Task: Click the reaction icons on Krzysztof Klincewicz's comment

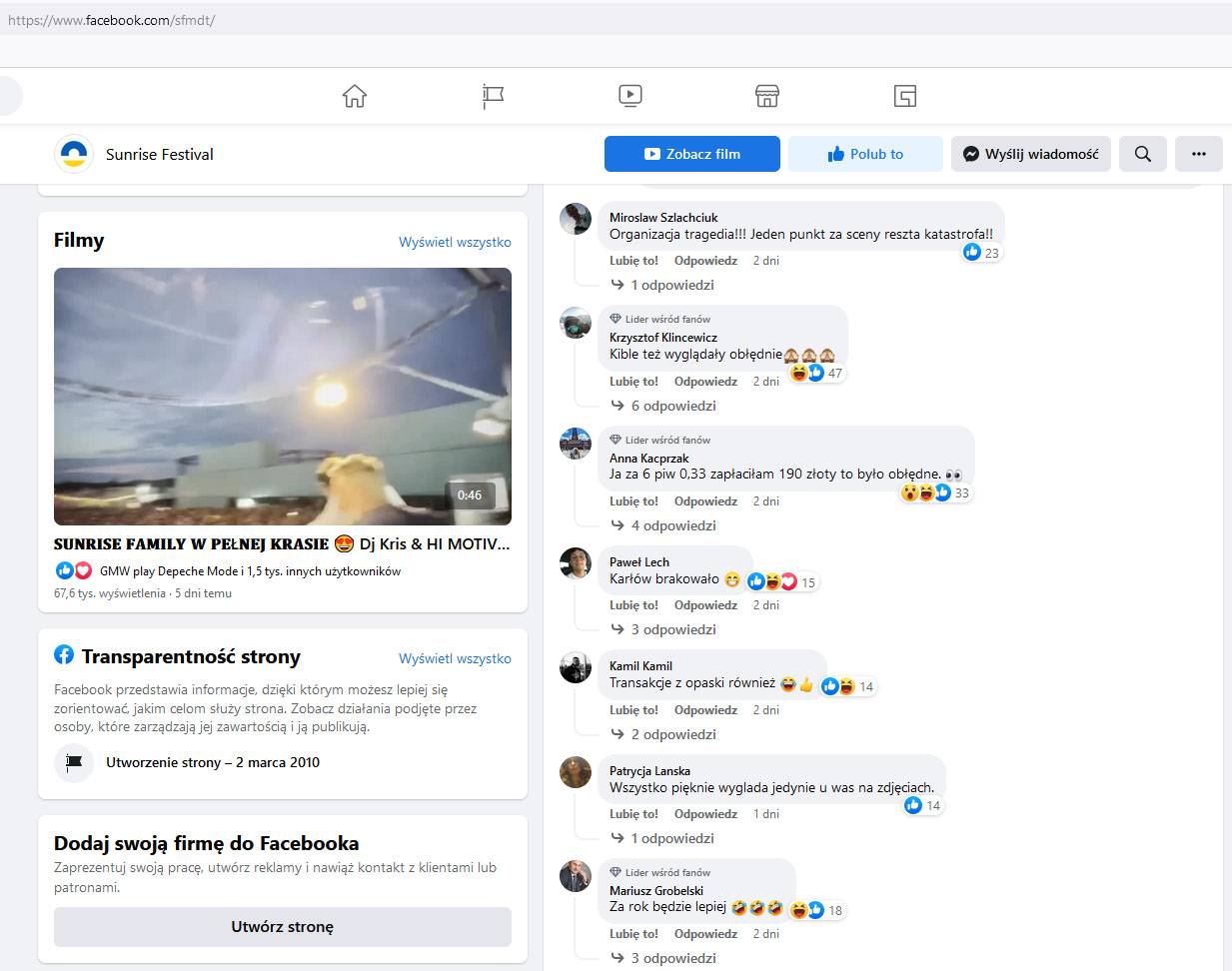Action: (807, 373)
